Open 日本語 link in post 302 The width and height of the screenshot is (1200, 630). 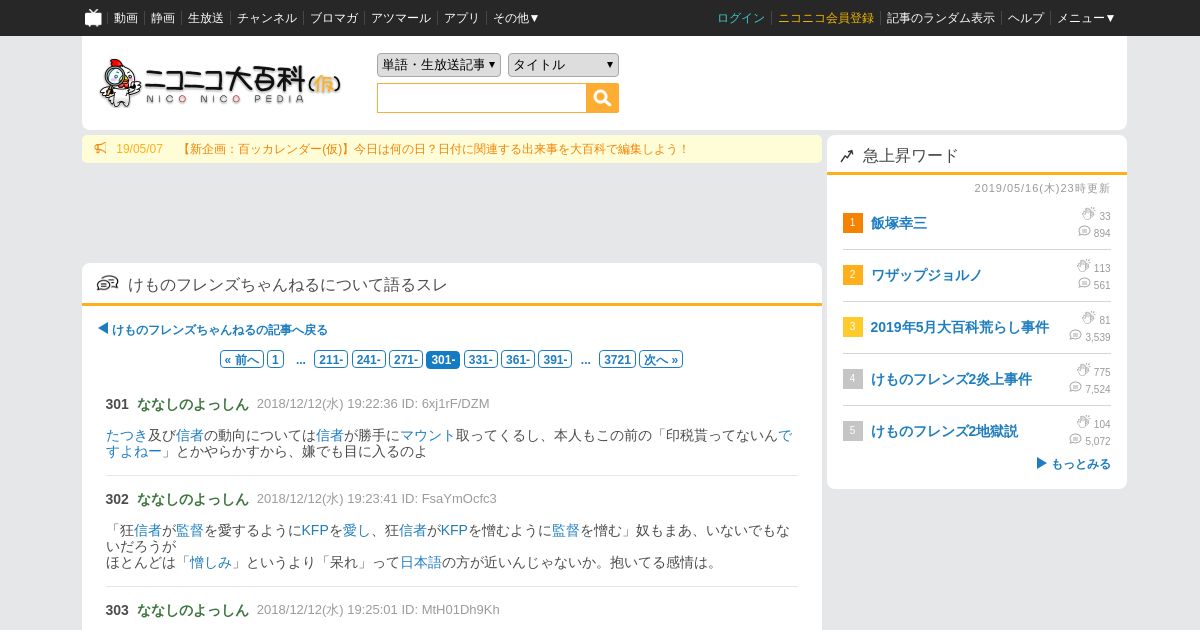point(421,563)
